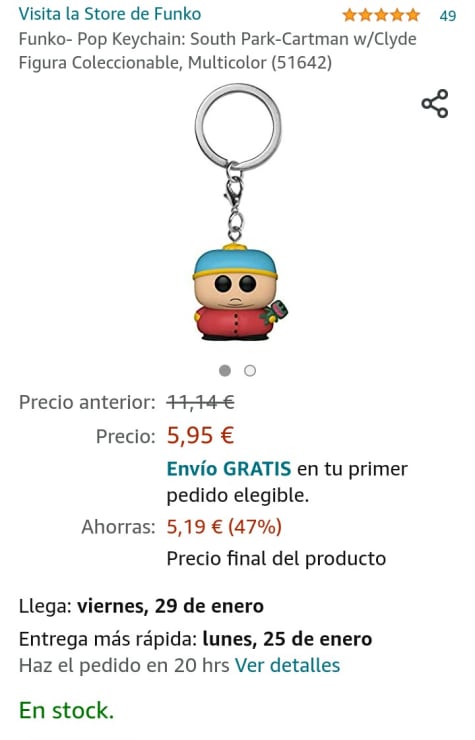Tap the viernes, 29 de enero arrival date

(170, 606)
